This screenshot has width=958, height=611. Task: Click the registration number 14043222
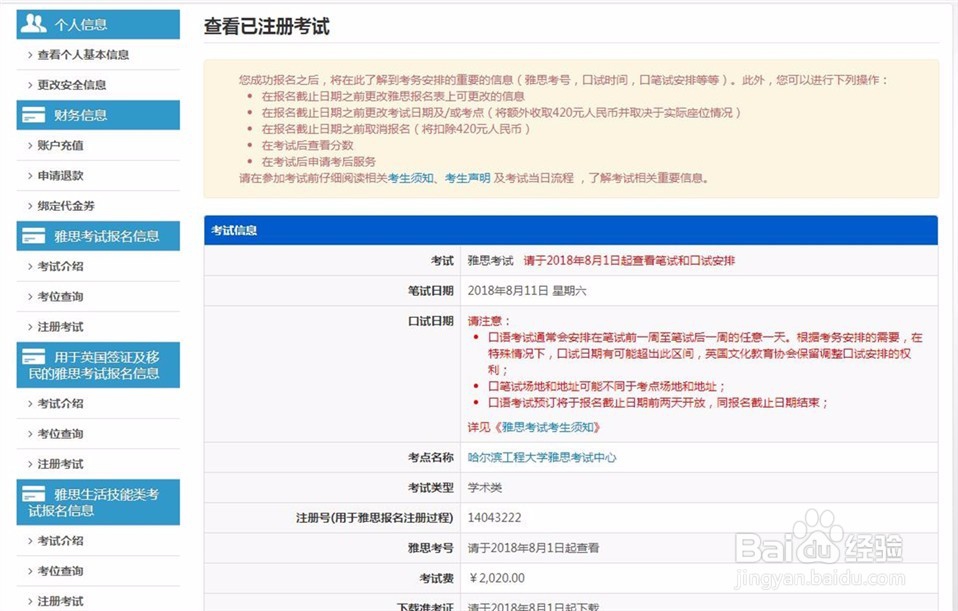(494, 518)
